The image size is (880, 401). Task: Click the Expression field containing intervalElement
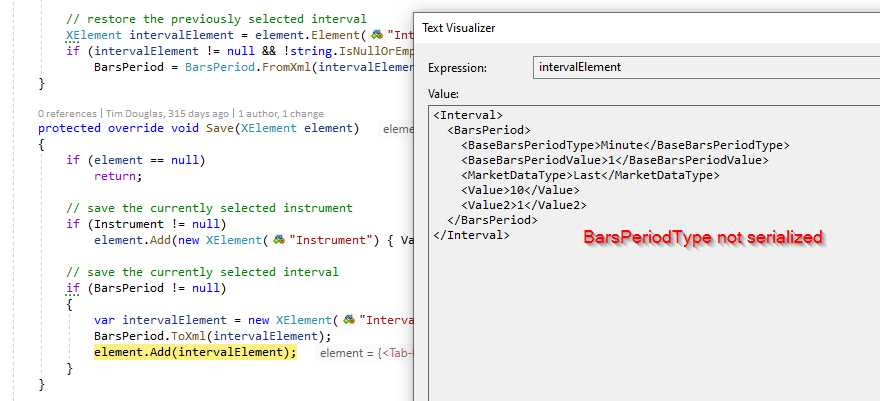click(x=706, y=67)
